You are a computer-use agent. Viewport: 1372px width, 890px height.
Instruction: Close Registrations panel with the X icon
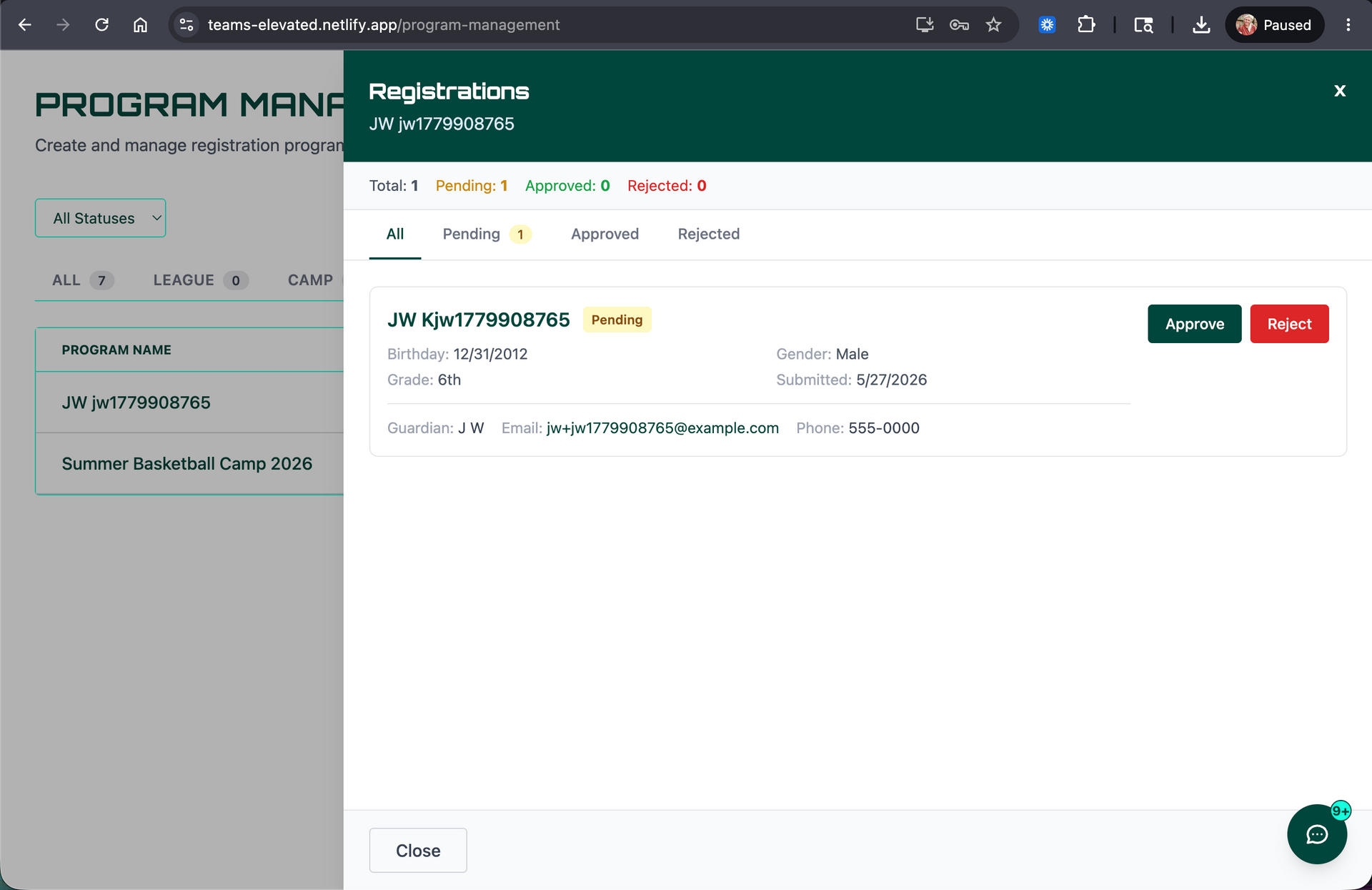click(1340, 91)
